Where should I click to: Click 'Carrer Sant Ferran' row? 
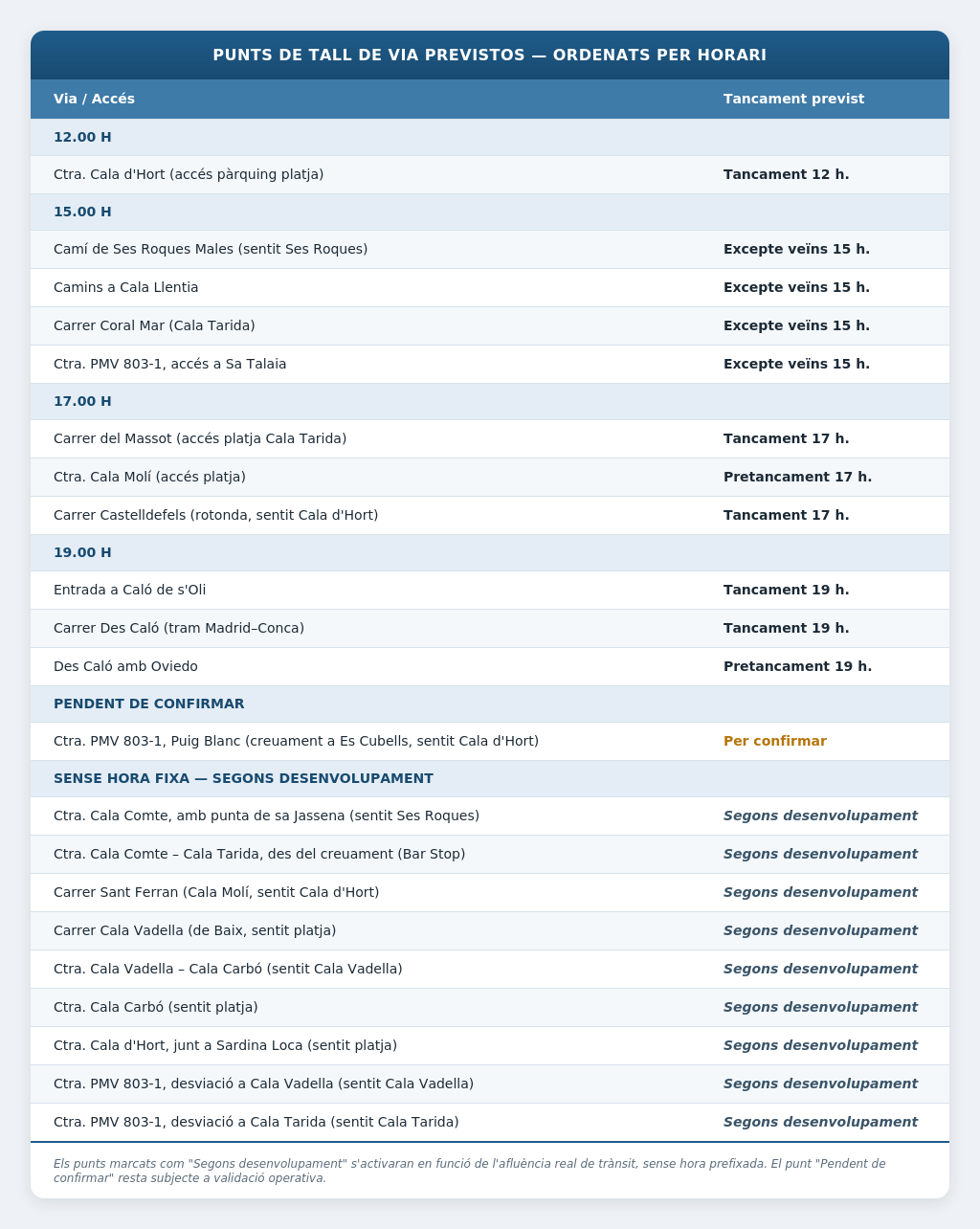pos(490,892)
